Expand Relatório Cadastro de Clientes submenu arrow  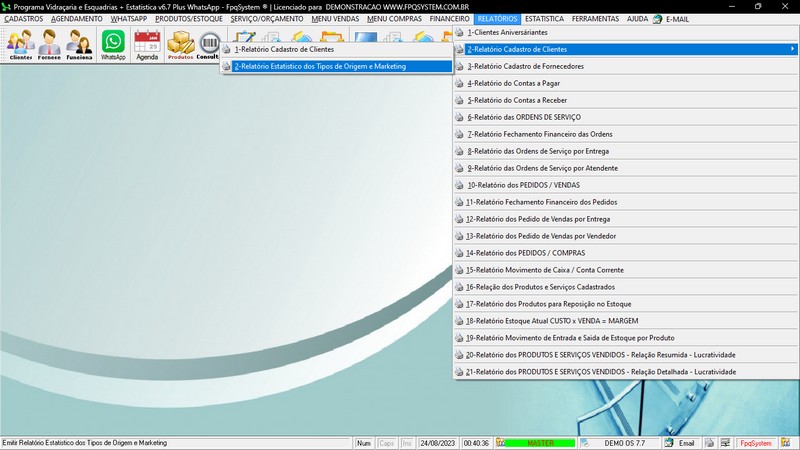click(792, 49)
